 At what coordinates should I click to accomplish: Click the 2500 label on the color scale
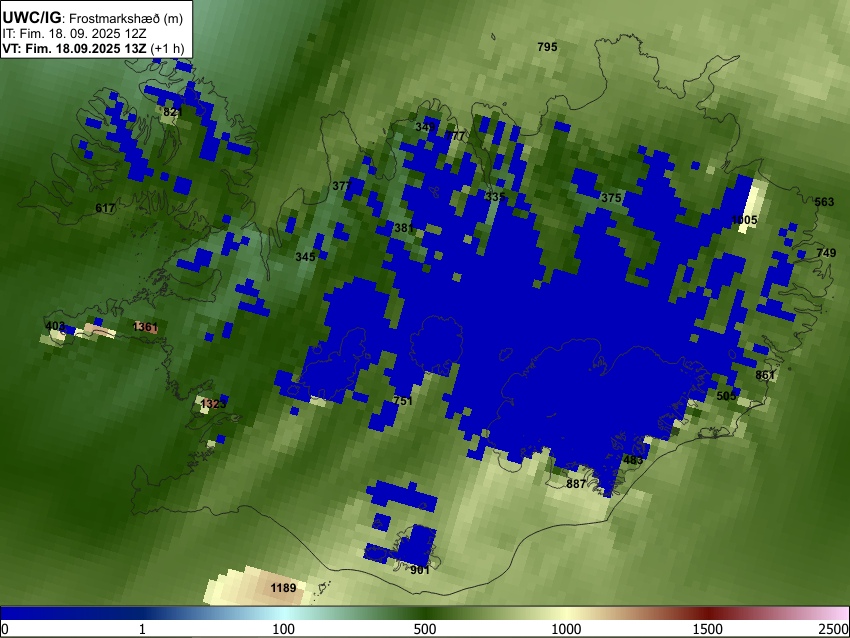tap(835, 629)
